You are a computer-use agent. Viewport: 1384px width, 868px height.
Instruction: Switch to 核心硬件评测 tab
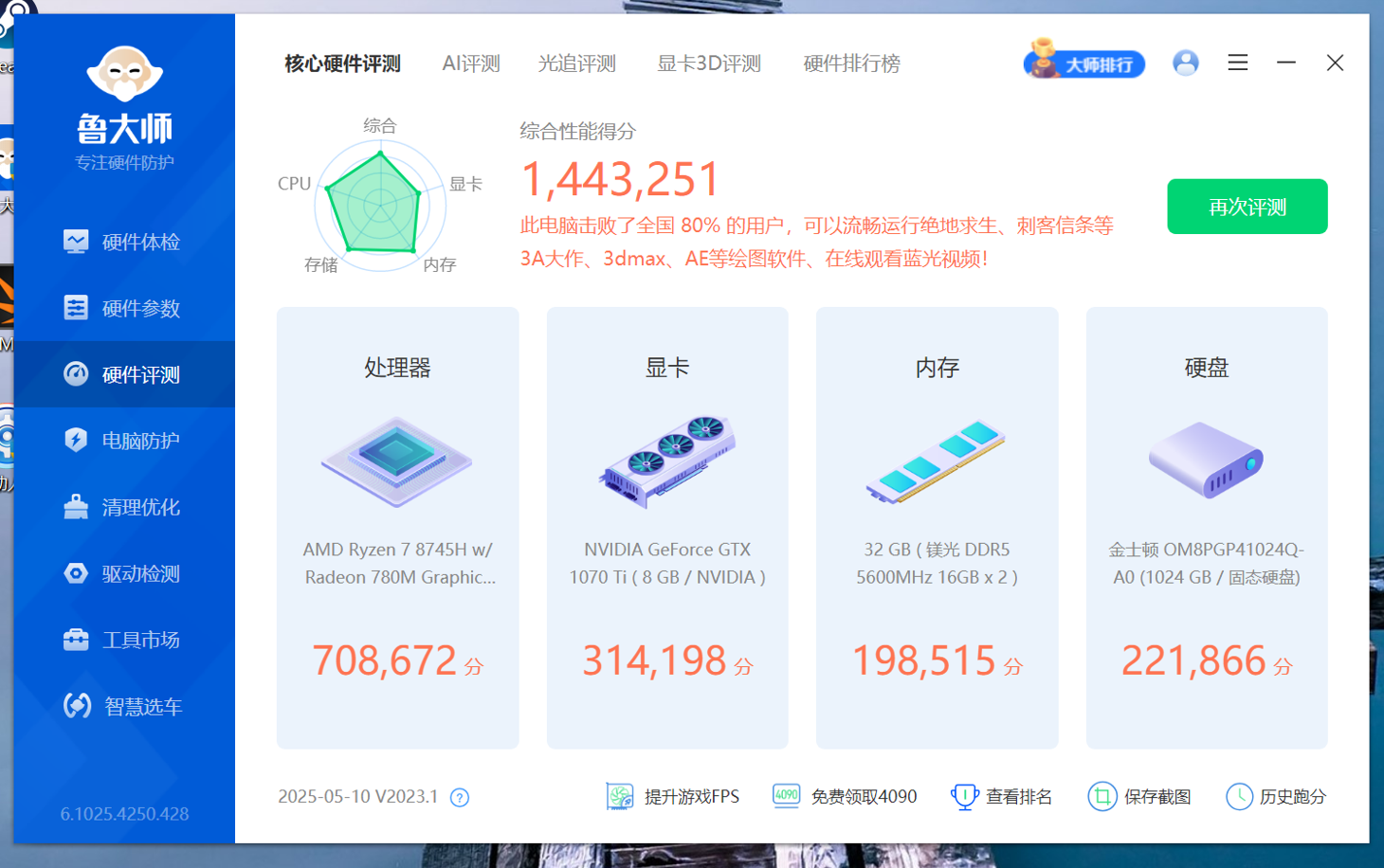342,63
